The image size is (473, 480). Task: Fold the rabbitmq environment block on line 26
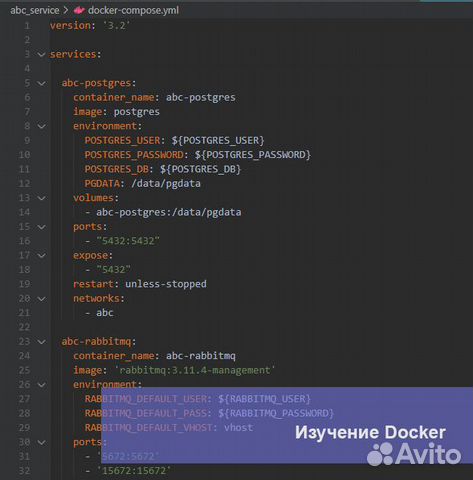point(41,385)
